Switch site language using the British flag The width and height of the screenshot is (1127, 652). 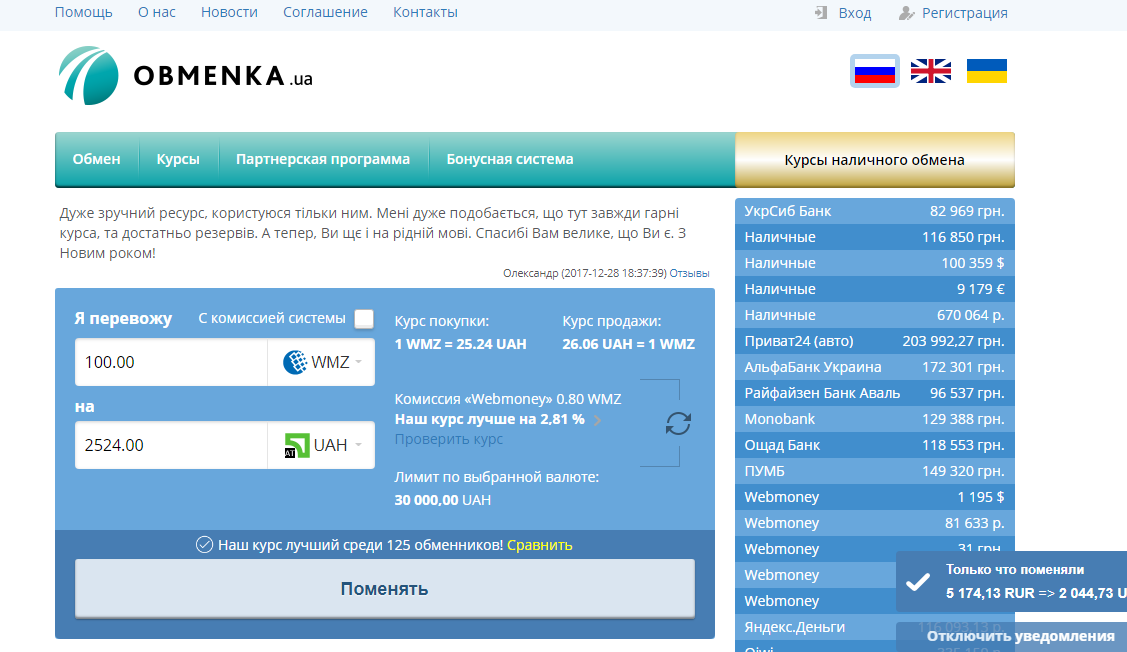tap(930, 71)
